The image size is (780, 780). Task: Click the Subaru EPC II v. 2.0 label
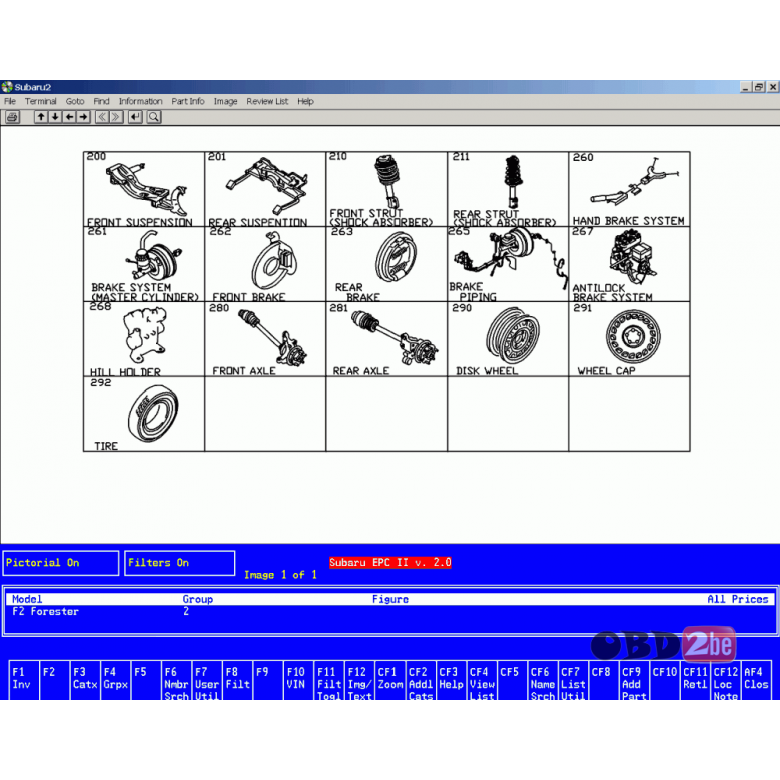(390, 563)
